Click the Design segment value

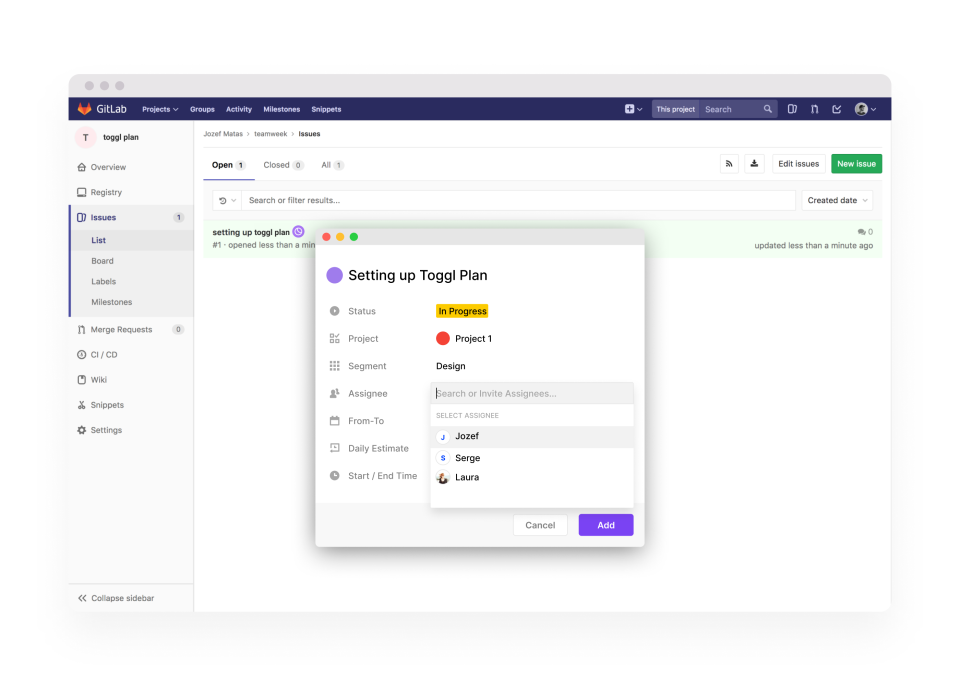pyautogui.click(x=451, y=366)
